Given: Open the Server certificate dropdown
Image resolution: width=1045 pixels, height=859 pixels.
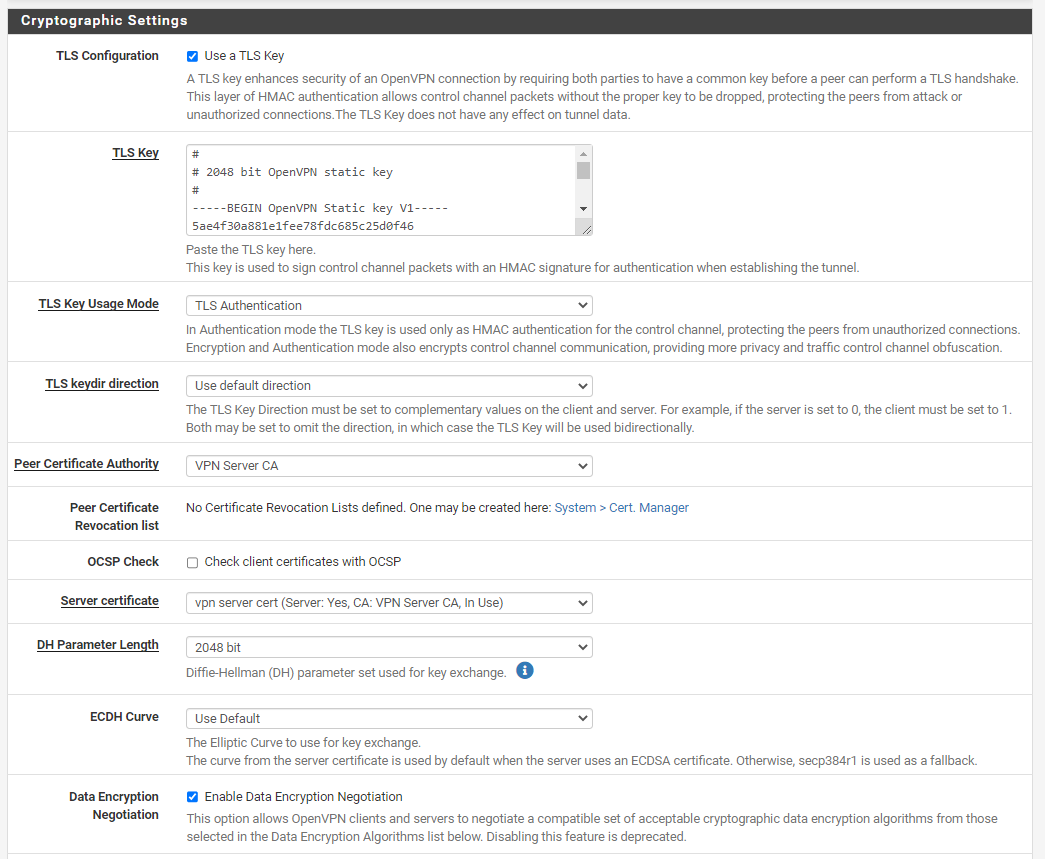Looking at the screenshot, I should coord(389,603).
